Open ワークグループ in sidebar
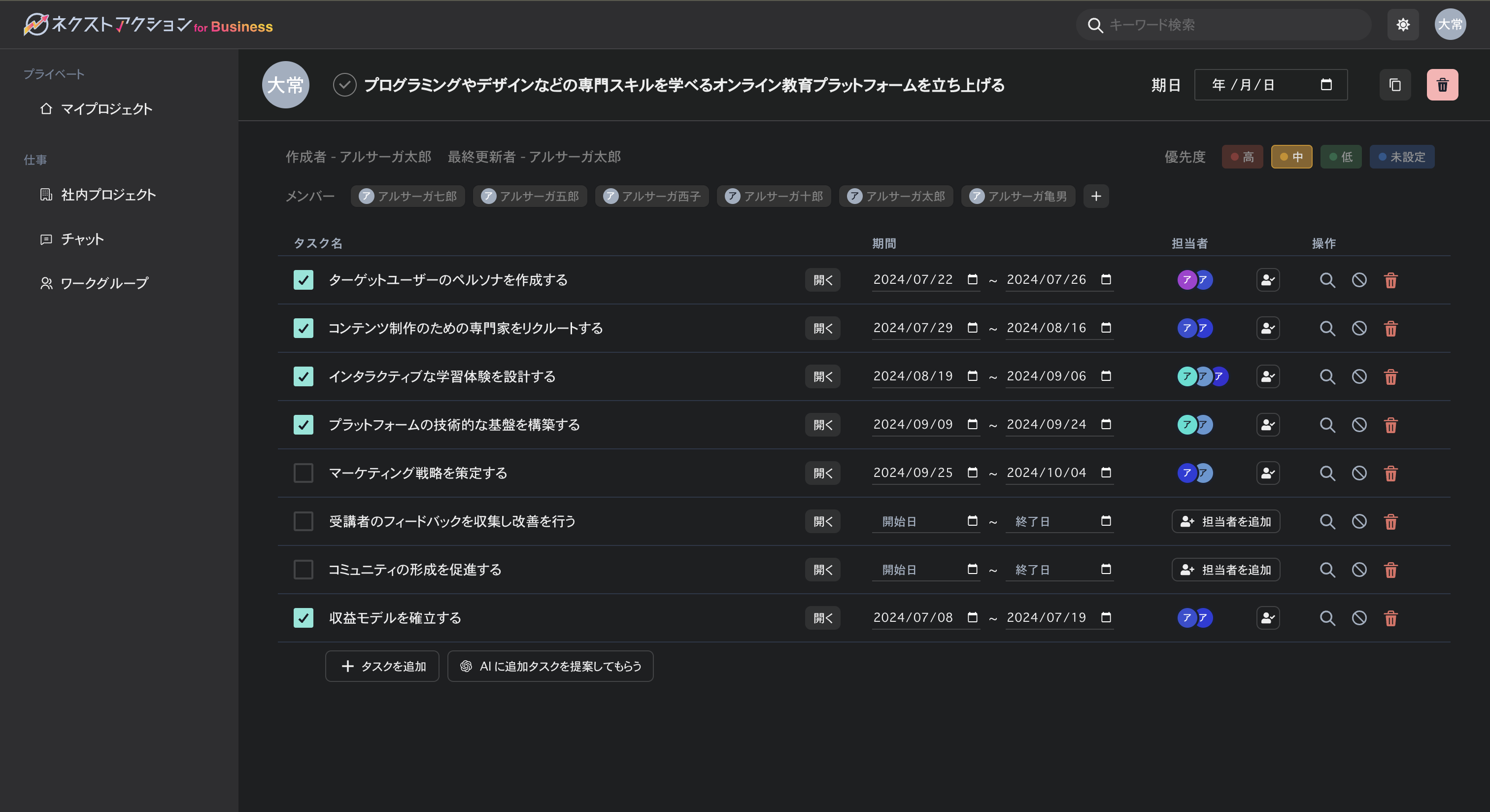1490x812 pixels. (x=94, y=283)
